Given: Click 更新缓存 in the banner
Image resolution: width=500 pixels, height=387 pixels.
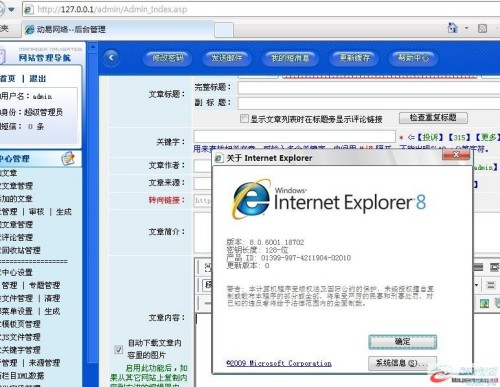Looking at the screenshot, I should point(354,58).
